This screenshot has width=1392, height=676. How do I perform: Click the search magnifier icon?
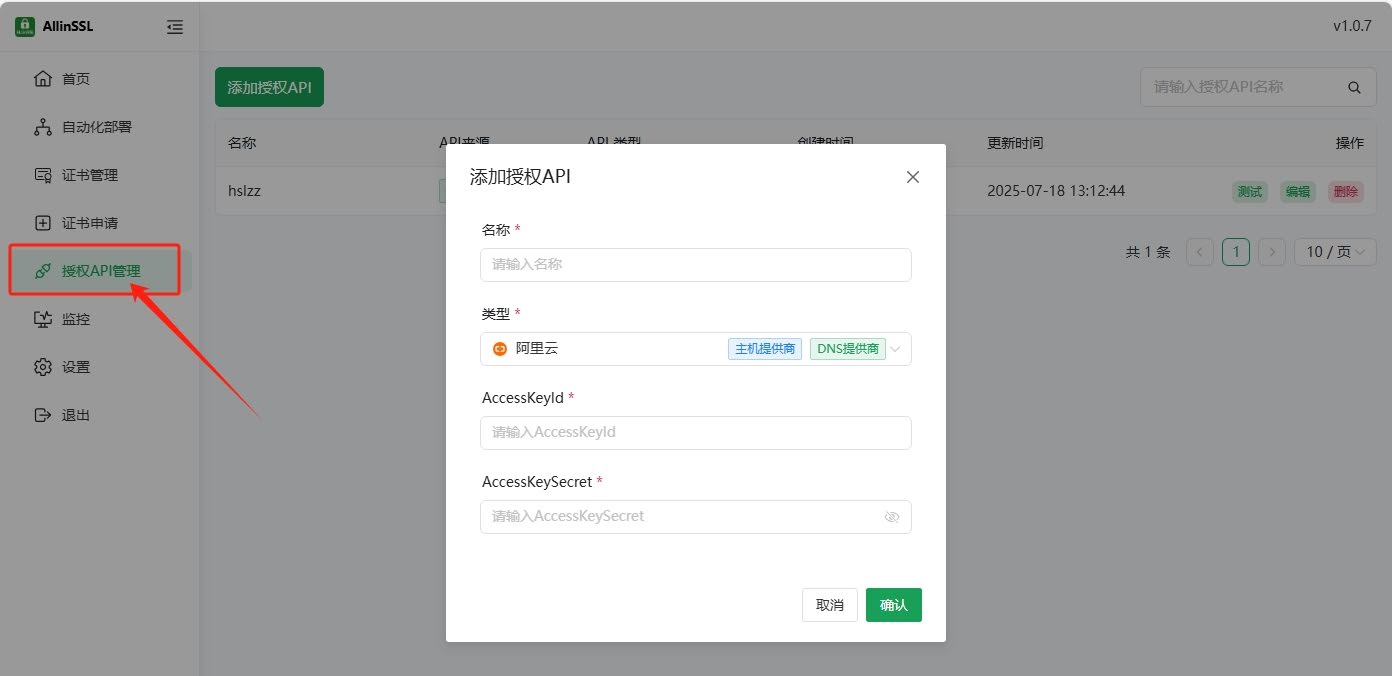[x=1354, y=88]
